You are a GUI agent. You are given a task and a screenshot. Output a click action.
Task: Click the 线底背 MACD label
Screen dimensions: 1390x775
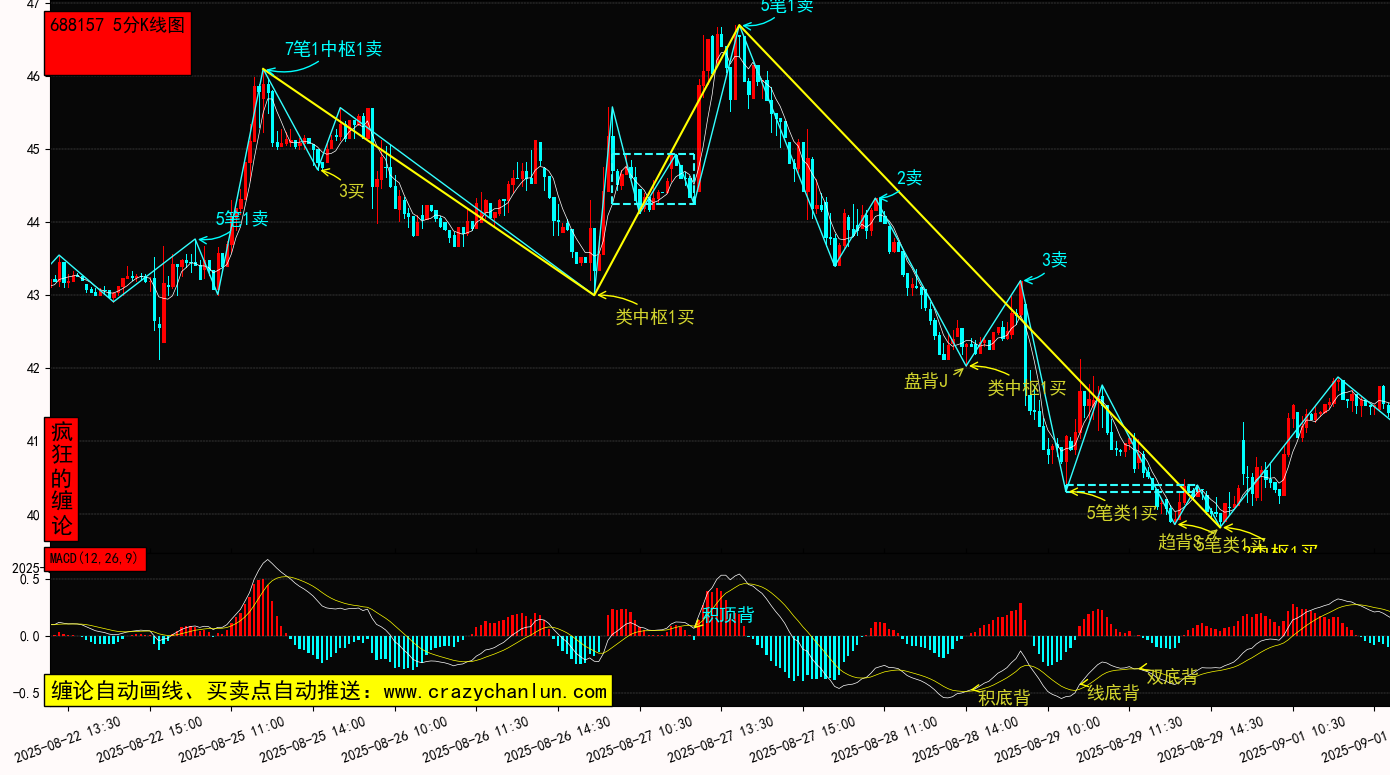click(1113, 692)
